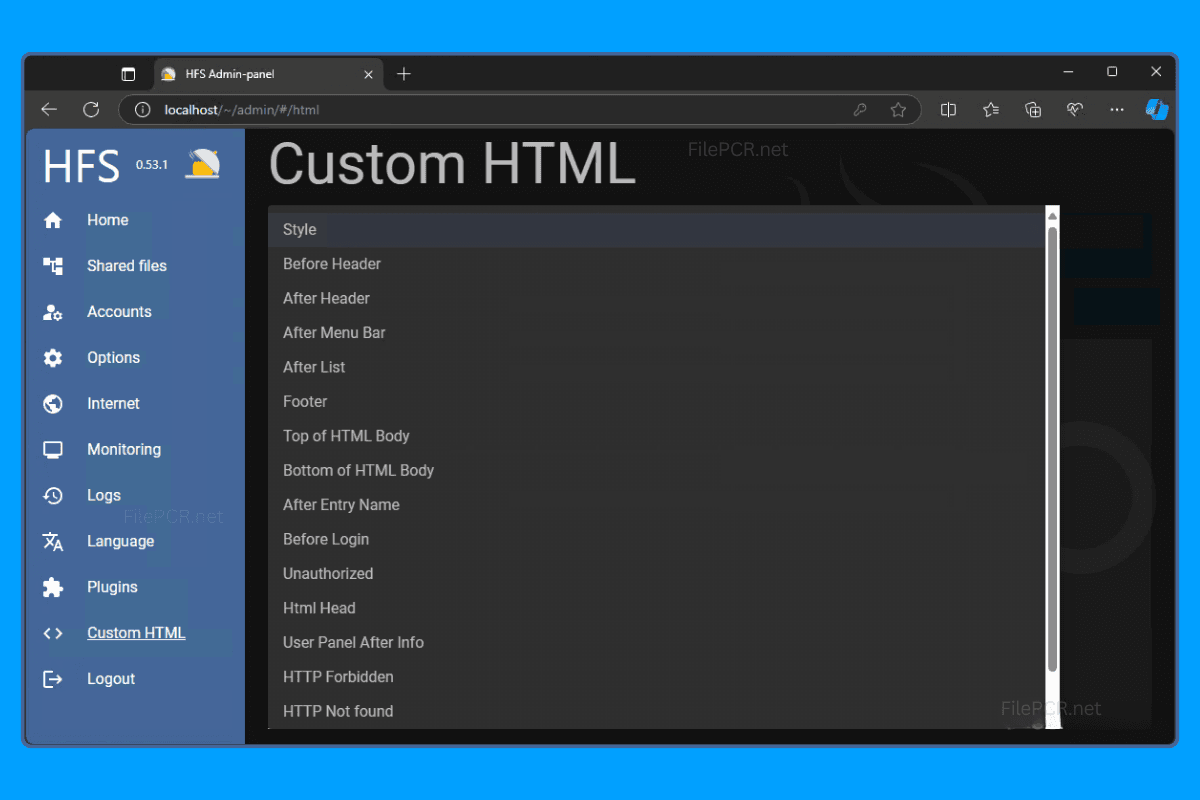Close the HFS Admin-panel tab

[x=368, y=74]
